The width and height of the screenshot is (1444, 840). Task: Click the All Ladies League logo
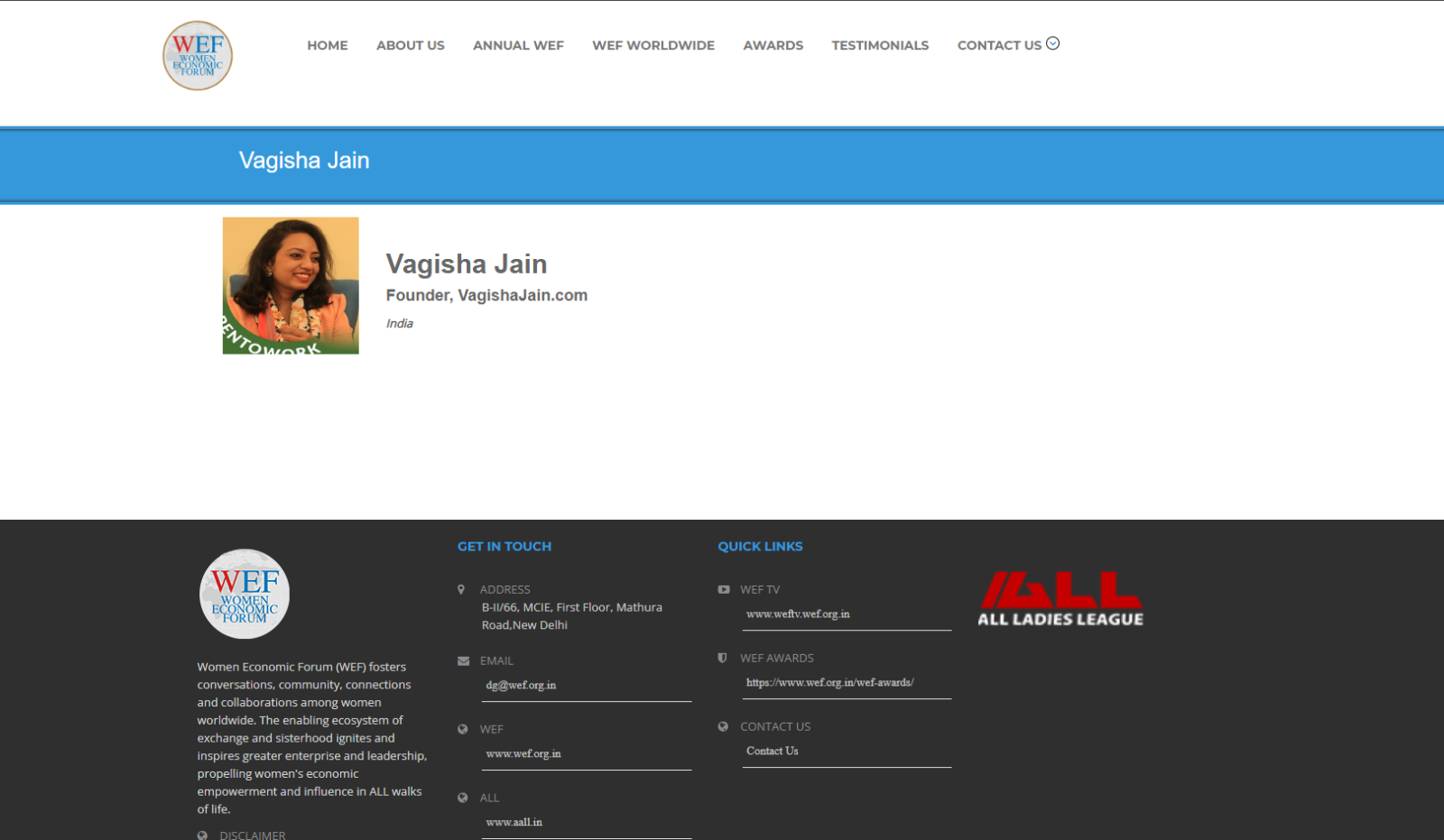(x=1060, y=599)
